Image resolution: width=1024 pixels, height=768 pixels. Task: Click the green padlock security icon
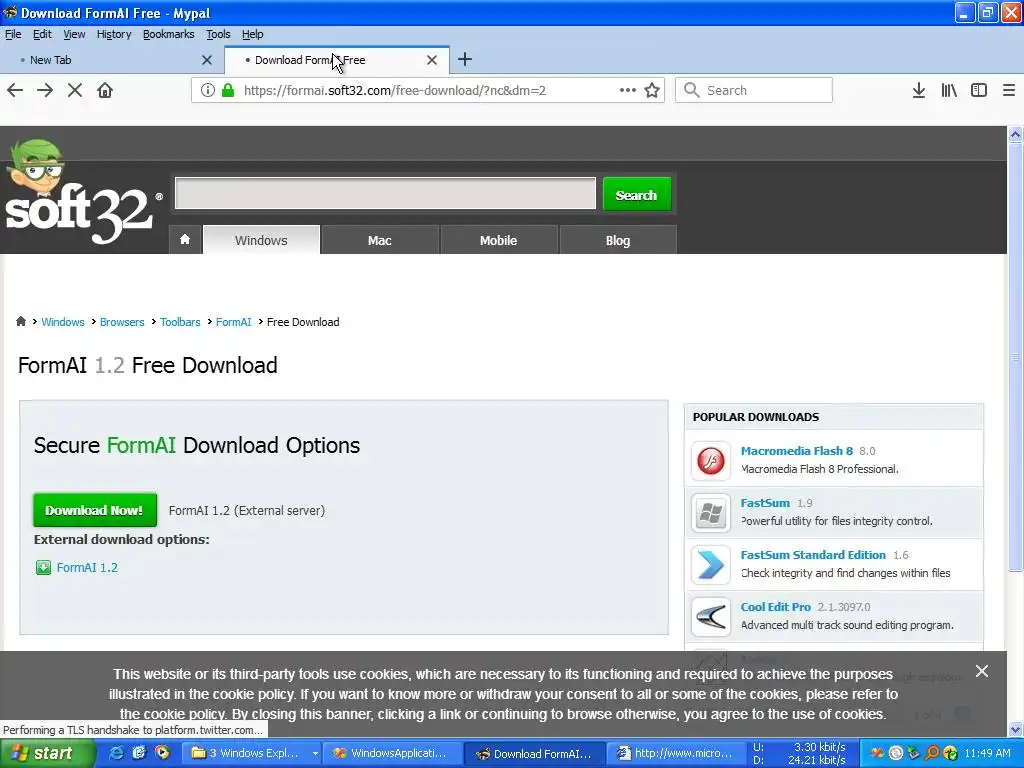pyautogui.click(x=228, y=90)
